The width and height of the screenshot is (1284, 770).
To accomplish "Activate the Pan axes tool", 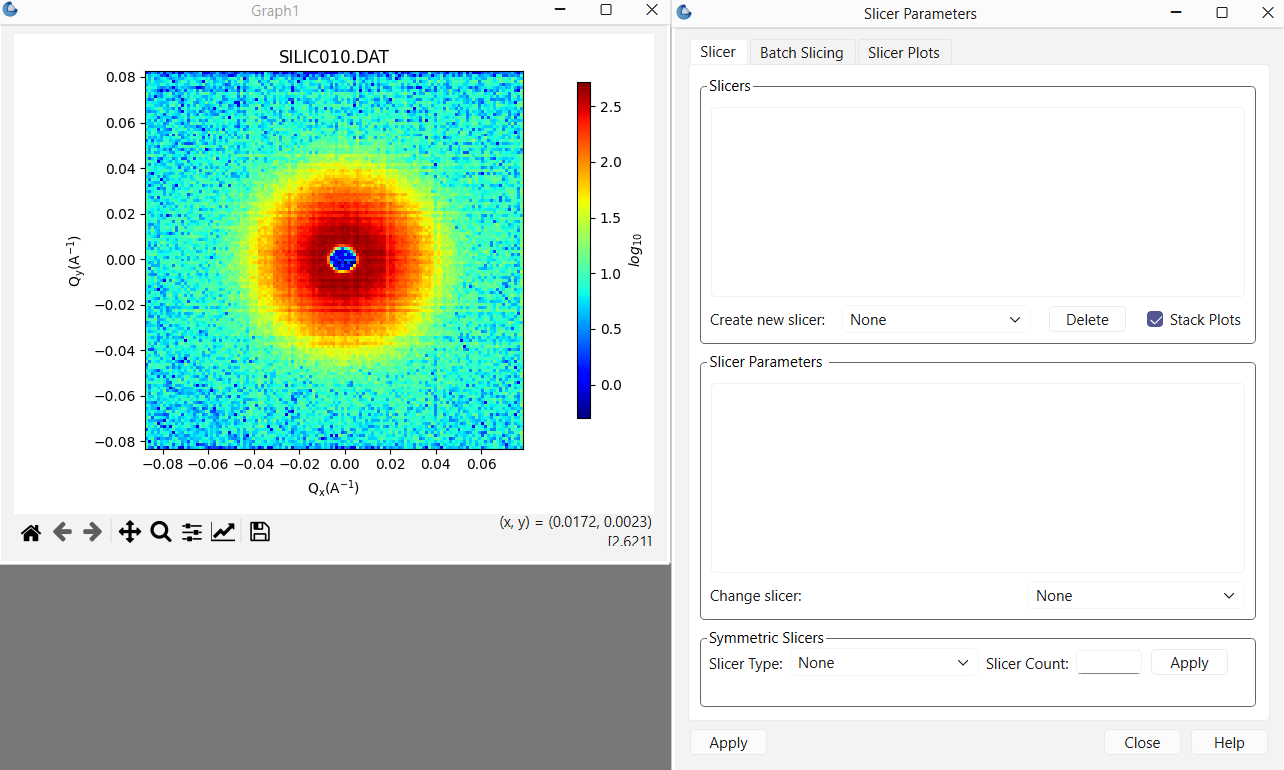I will point(129,532).
